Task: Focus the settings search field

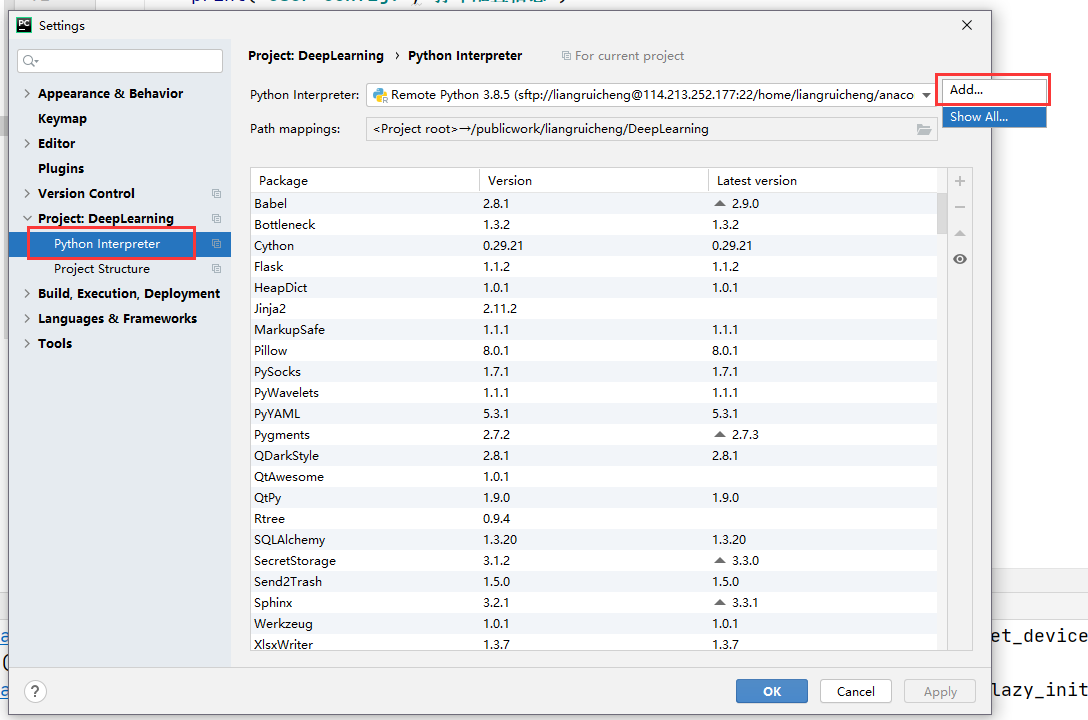Action: [x=120, y=61]
